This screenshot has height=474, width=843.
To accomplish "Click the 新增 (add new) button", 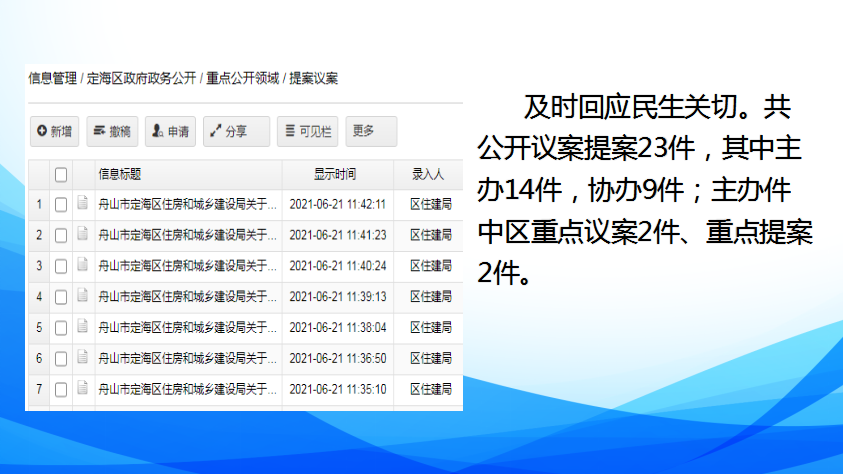I will (54, 131).
